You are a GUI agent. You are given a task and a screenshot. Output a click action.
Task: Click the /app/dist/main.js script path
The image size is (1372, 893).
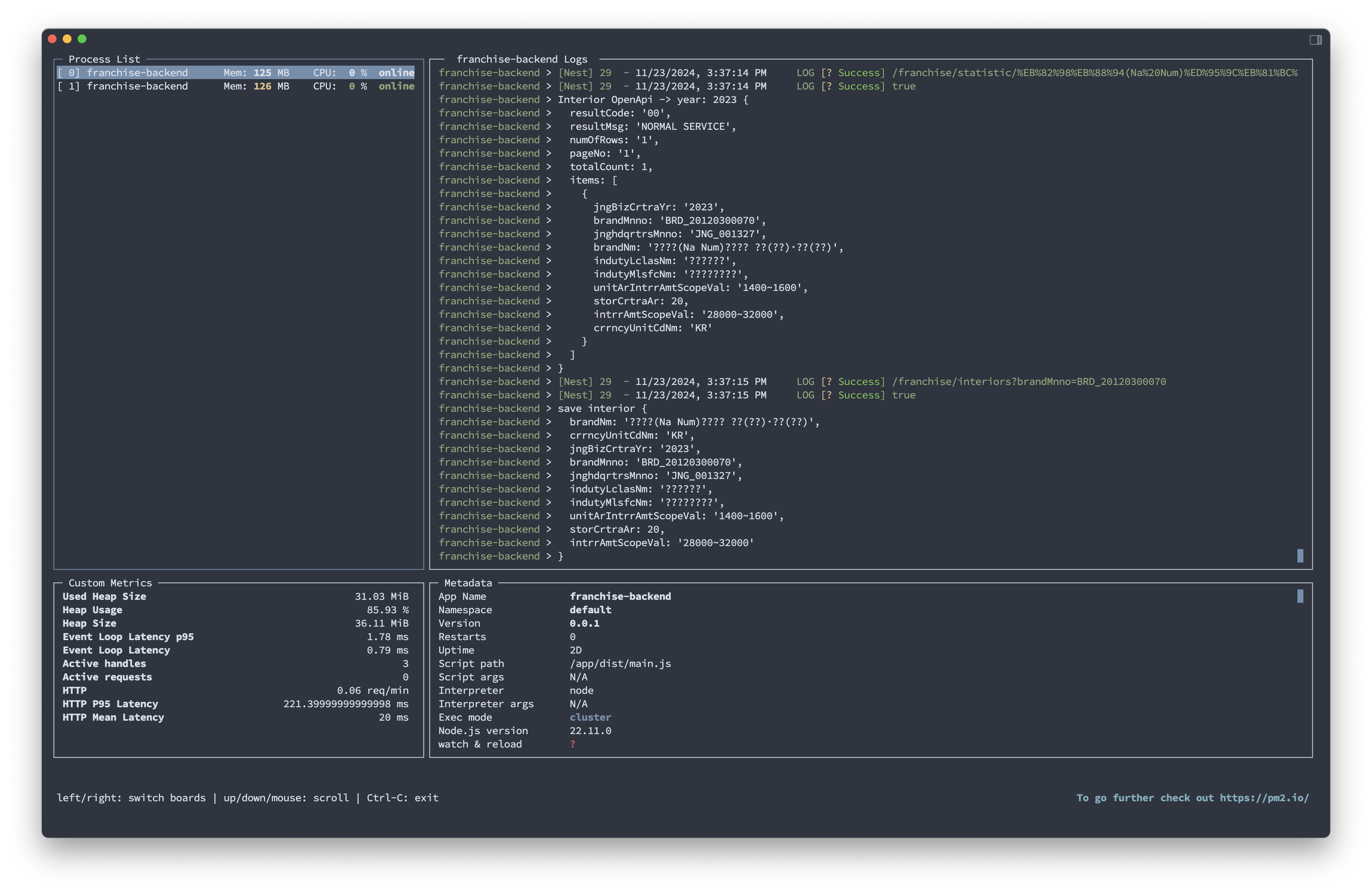[620, 663]
